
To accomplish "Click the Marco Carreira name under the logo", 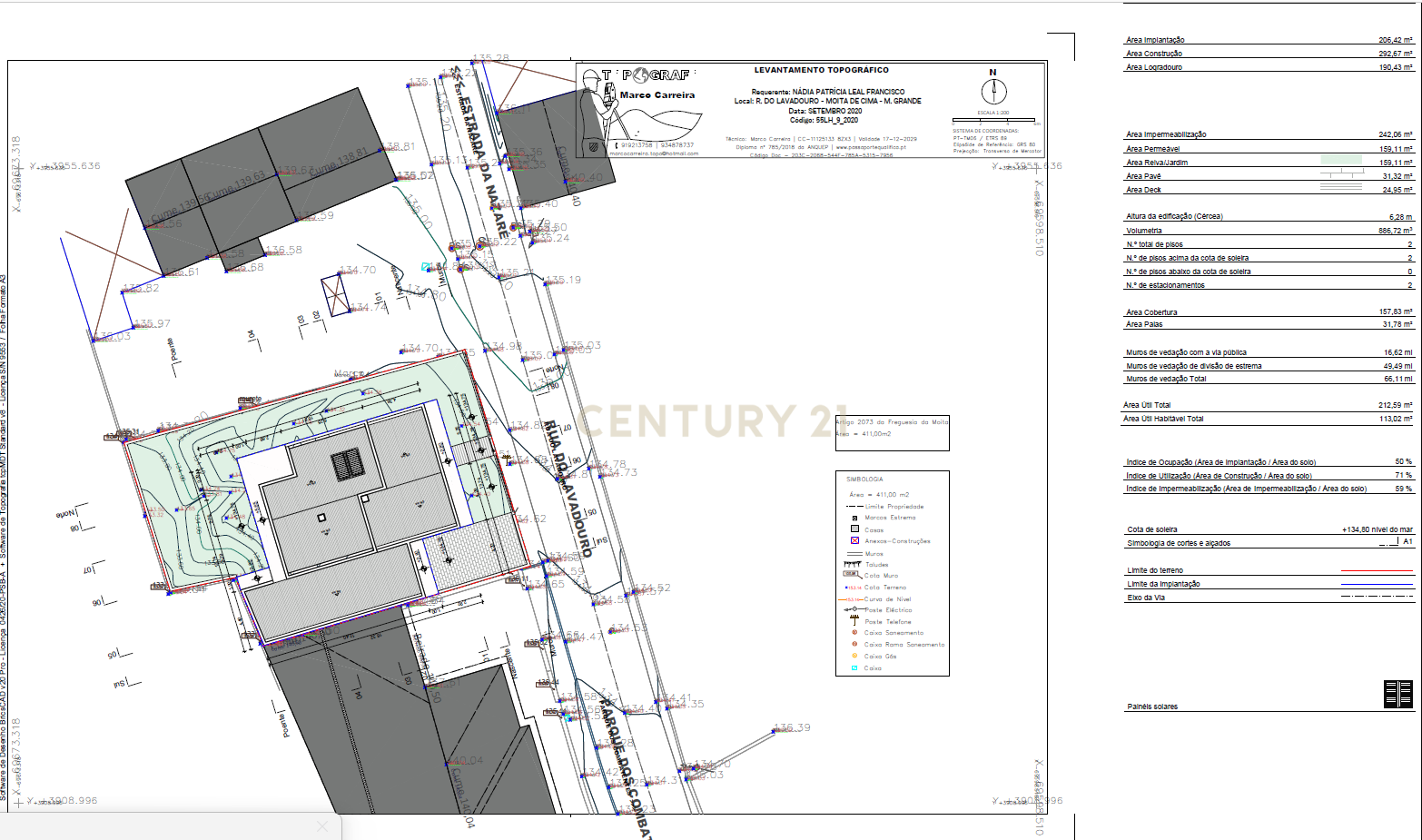I will point(657,95).
